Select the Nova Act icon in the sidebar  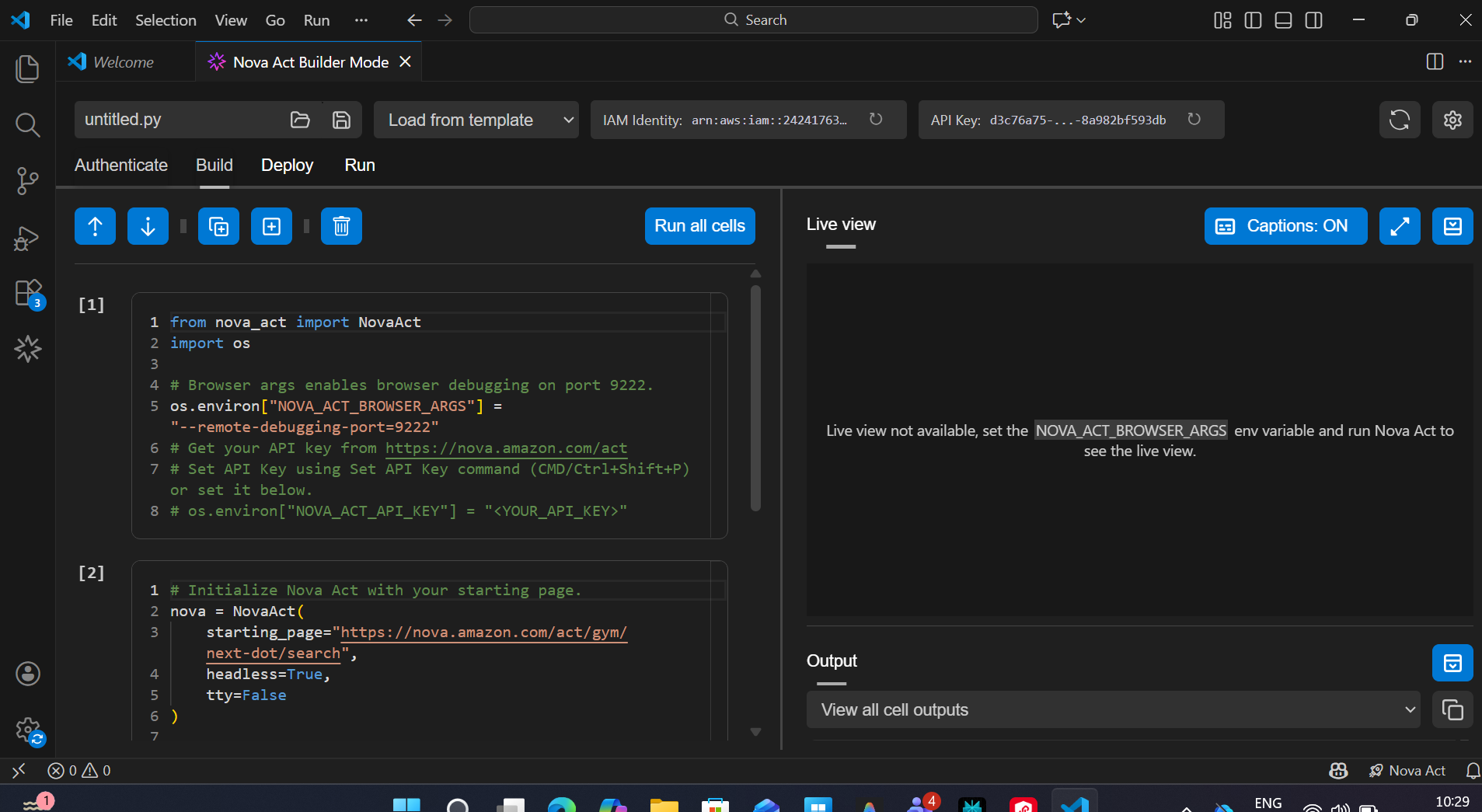point(27,349)
